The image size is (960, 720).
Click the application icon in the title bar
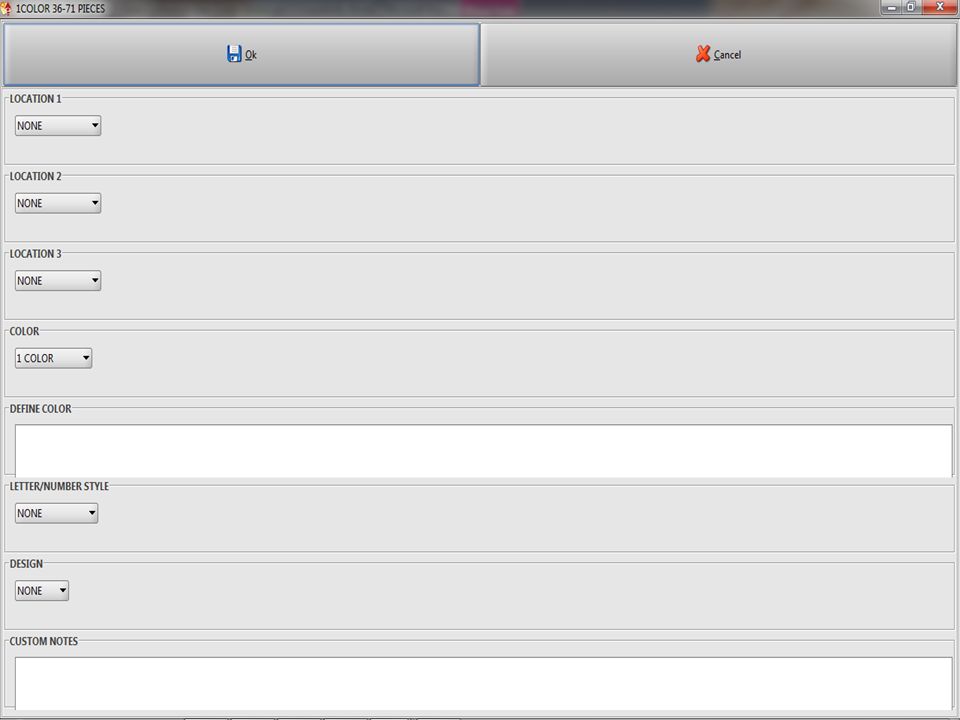(6, 8)
